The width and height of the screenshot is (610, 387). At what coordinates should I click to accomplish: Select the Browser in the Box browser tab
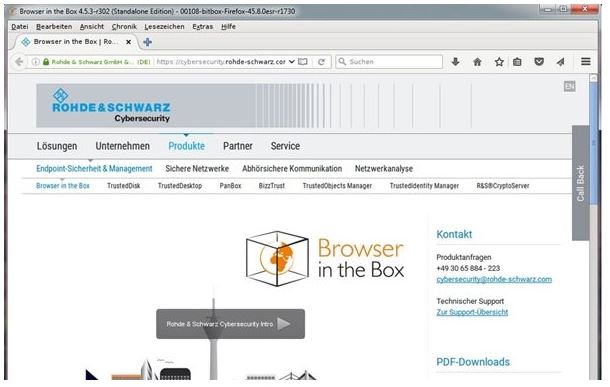(x=75, y=42)
